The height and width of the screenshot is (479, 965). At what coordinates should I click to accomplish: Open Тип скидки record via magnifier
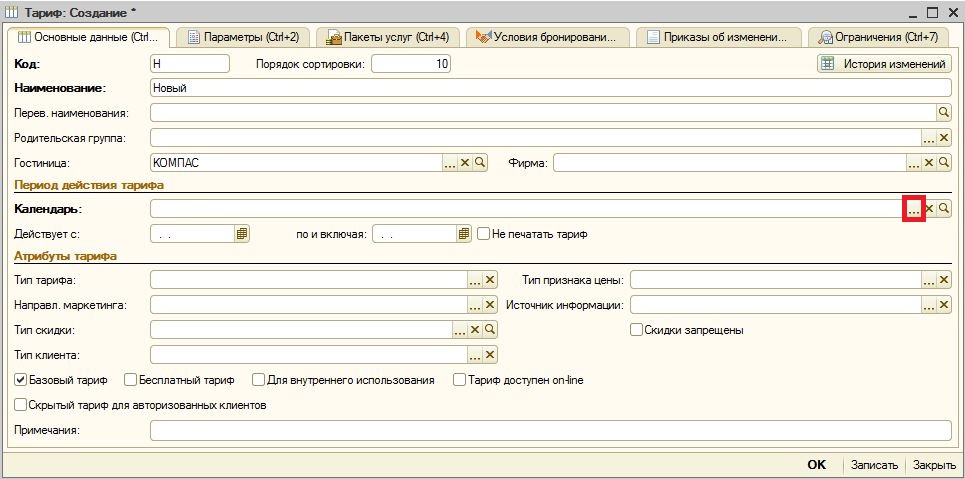tap(490, 330)
